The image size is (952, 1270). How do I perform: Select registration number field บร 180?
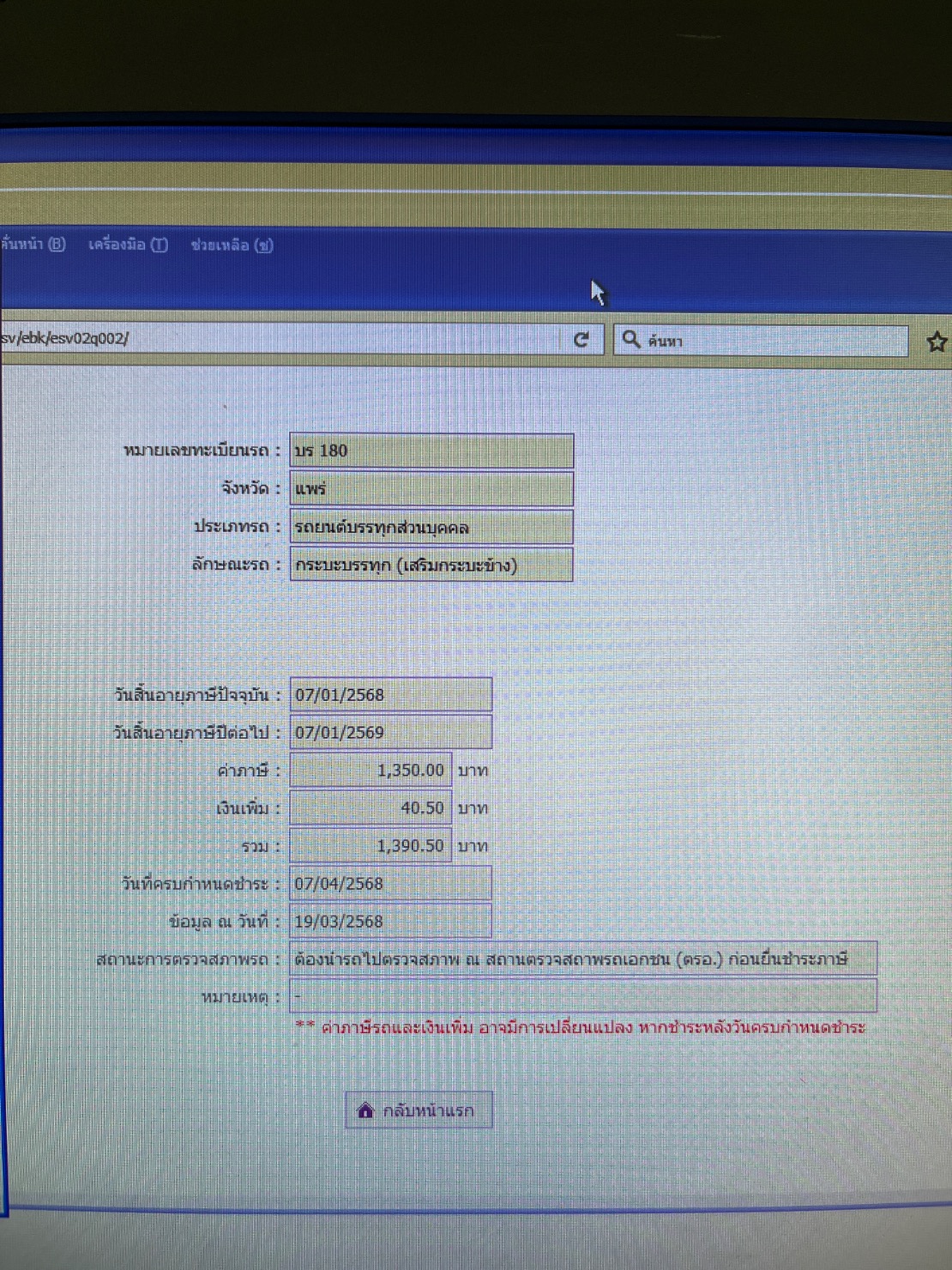(x=431, y=451)
